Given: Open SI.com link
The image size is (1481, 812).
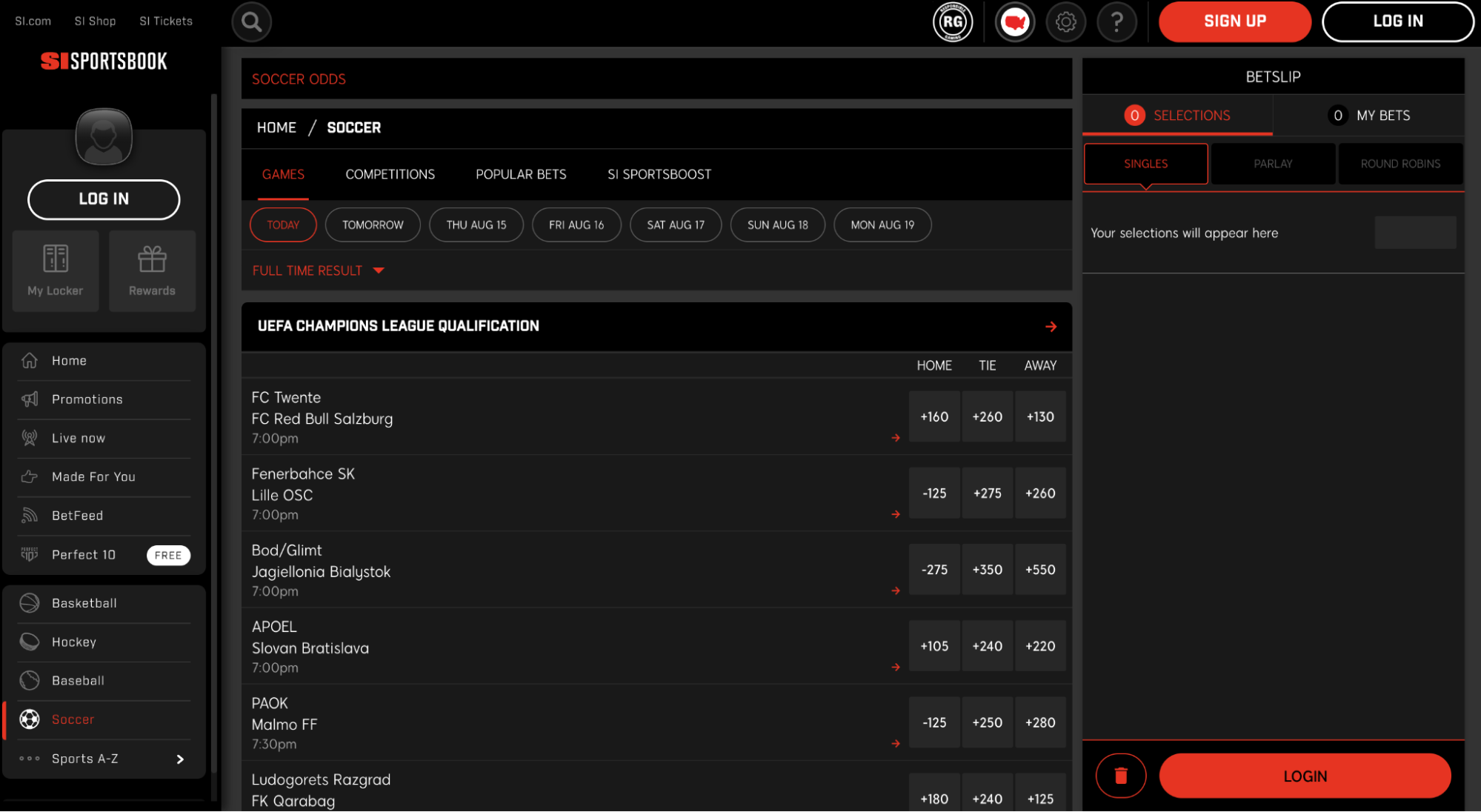Looking at the screenshot, I should [33, 21].
